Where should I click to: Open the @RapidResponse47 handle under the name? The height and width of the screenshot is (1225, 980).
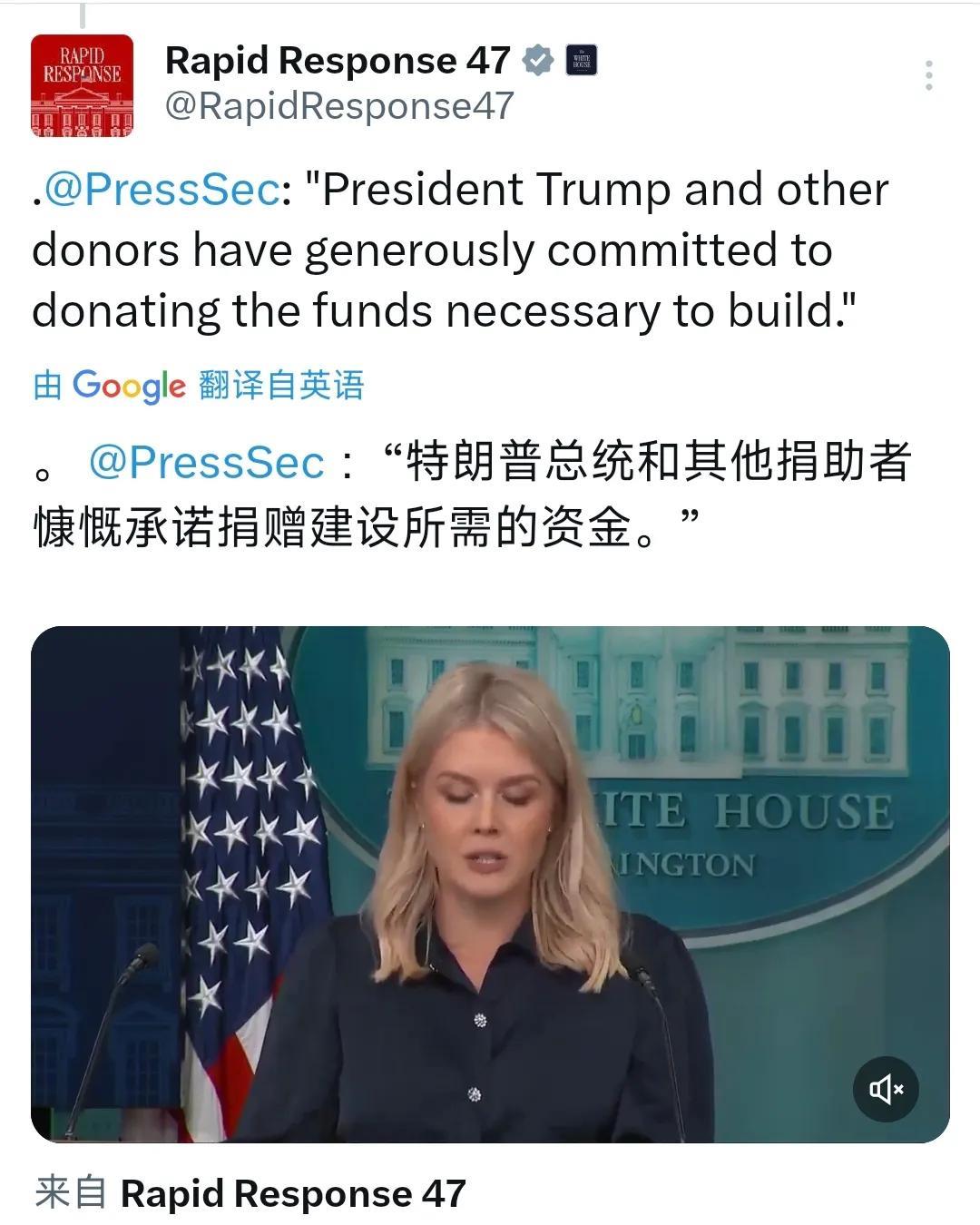click(339, 106)
